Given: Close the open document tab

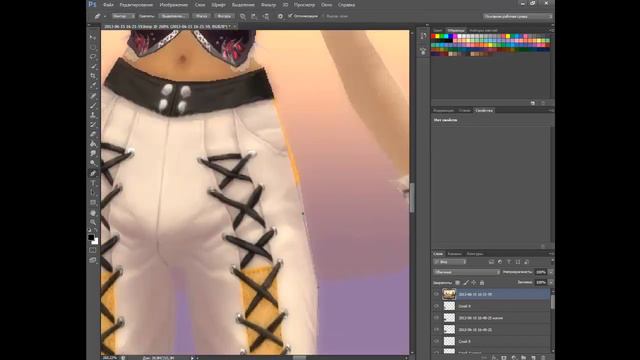Looking at the screenshot, I should coord(235,26).
